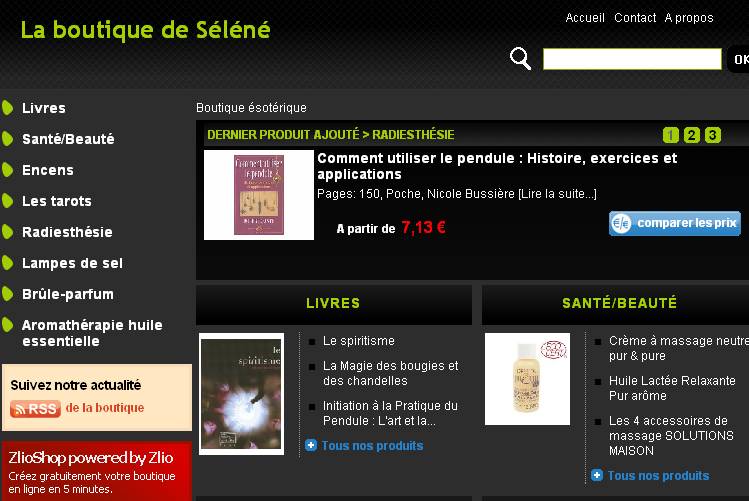Viewport: 749px width, 501px height.
Task: Click the green leaf bullet next to Livres
Action: pos(8,108)
